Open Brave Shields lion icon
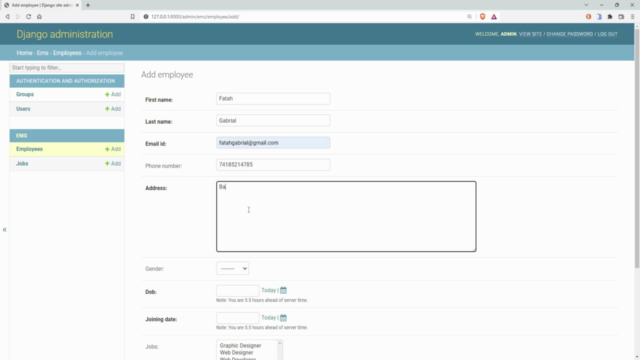The width and height of the screenshot is (640, 360). (482, 17)
